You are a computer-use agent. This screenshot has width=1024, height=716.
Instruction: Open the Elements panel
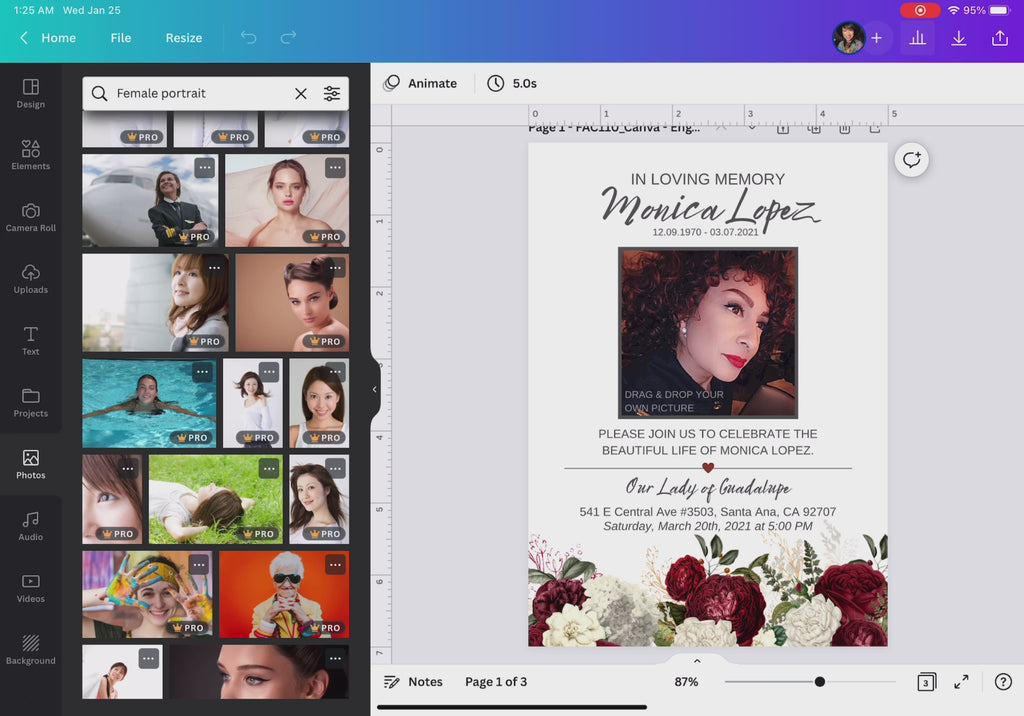[x=31, y=155]
